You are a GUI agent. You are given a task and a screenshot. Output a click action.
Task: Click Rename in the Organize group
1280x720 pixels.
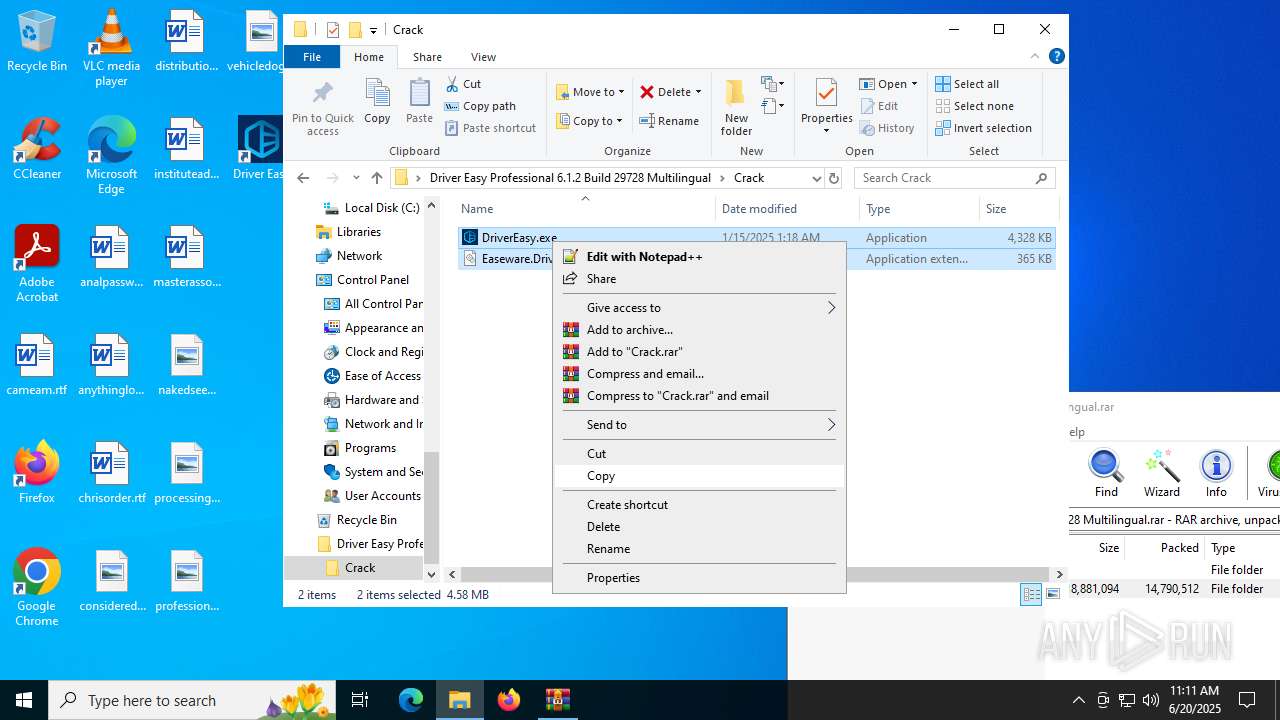tap(669, 121)
